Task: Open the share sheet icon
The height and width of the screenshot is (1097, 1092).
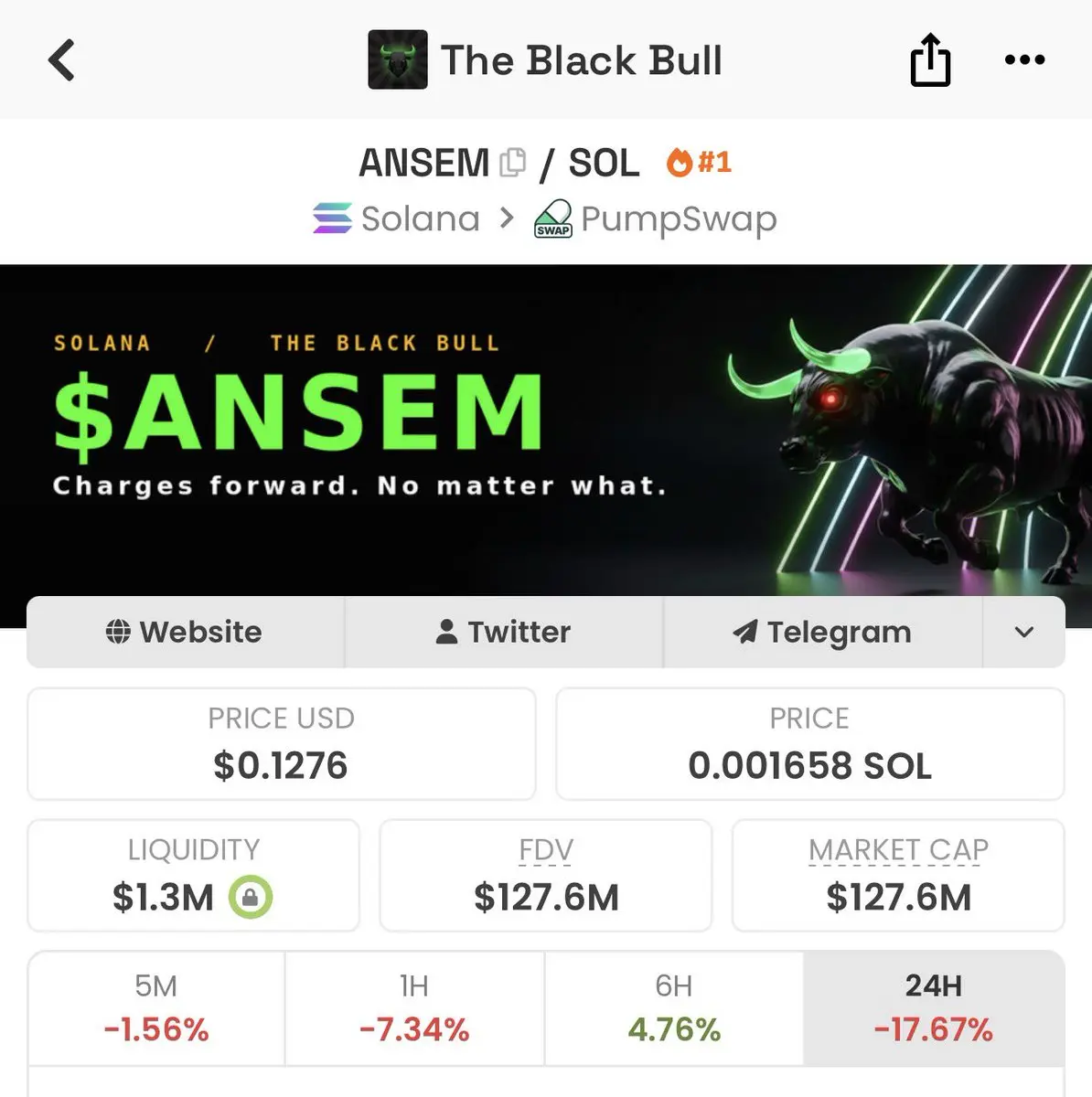Action: 930,59
